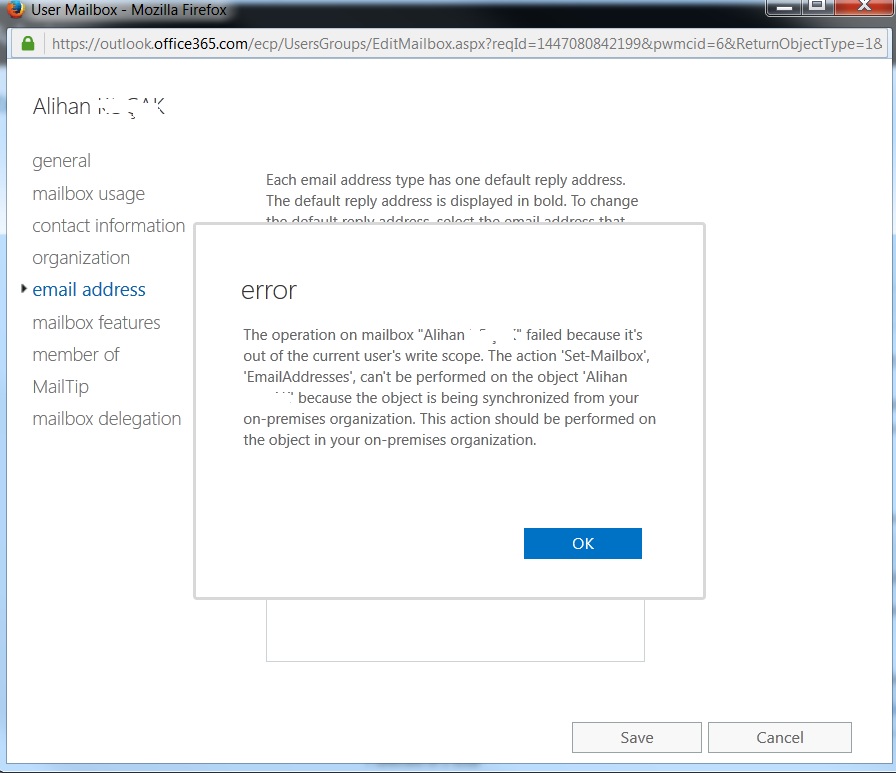Click the selection arrow beside email address
Image resolution: width=896 pixels, height=773 pixels.
click(x=24, y=289)
